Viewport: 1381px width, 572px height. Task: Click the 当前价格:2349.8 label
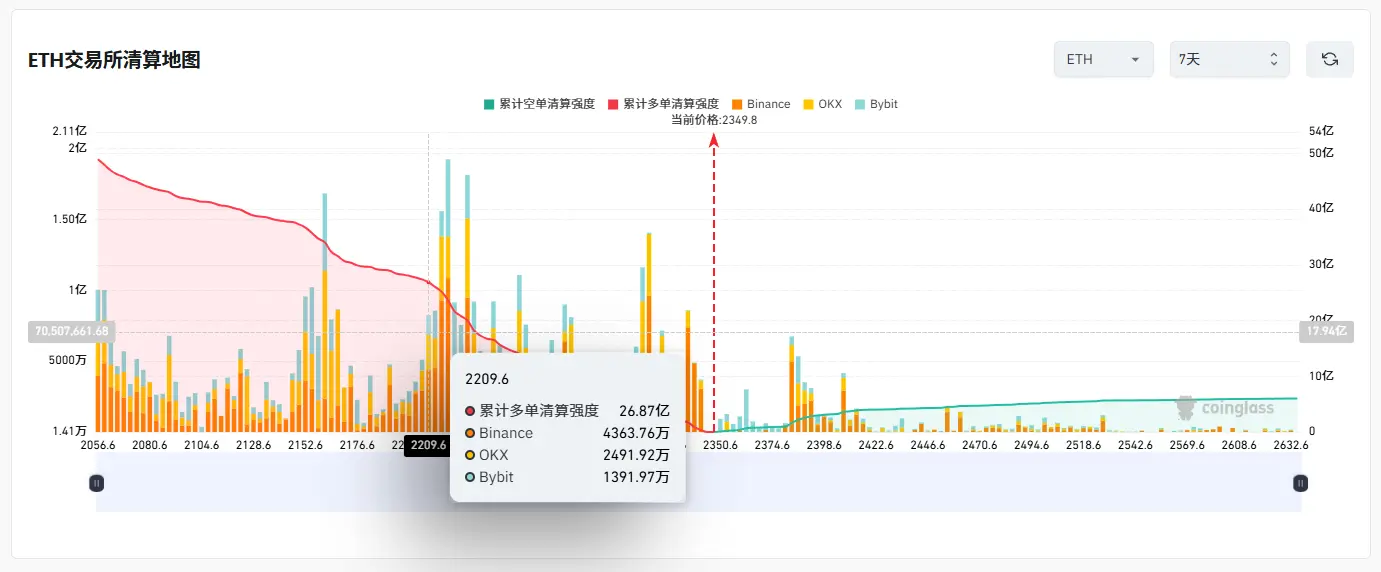point(714,119)
